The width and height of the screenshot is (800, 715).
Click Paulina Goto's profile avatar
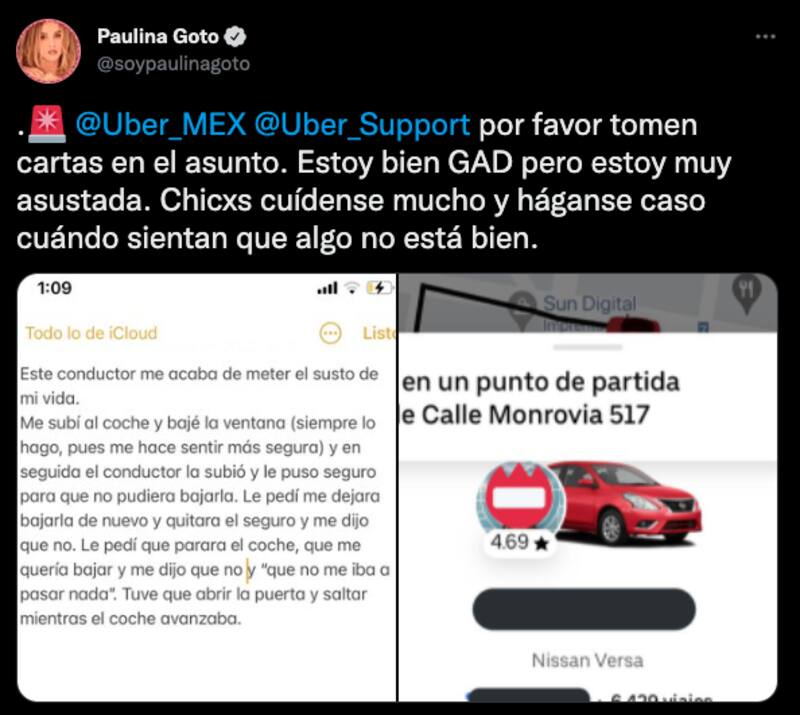click(x=48, y=51)
